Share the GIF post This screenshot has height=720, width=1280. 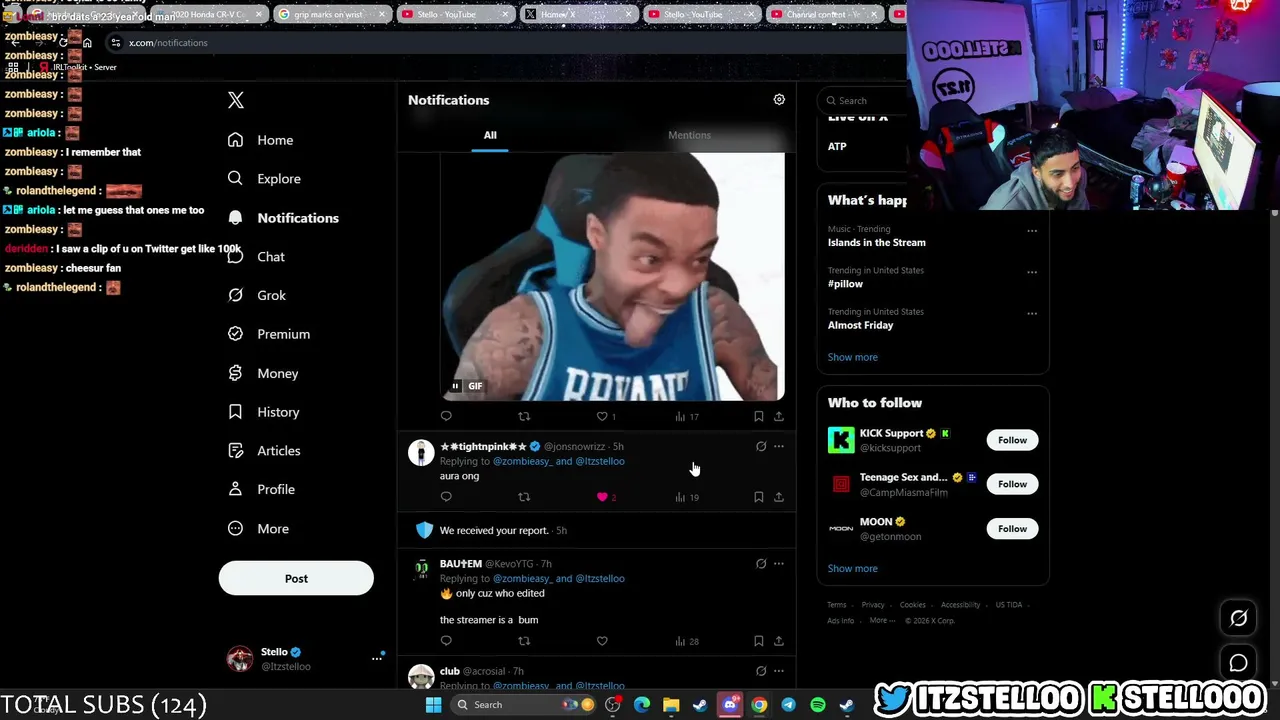[779, 416]
